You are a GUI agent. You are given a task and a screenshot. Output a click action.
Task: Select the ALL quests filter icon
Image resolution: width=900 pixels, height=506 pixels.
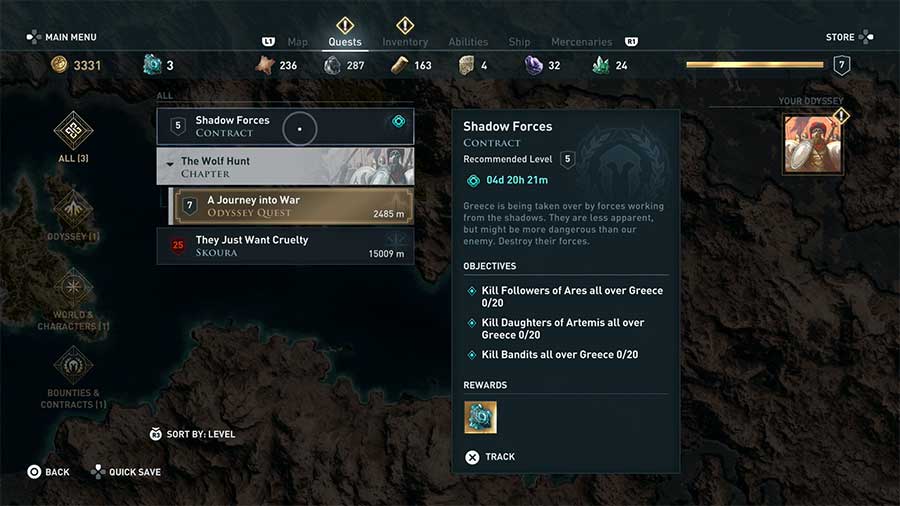(73, 129)
